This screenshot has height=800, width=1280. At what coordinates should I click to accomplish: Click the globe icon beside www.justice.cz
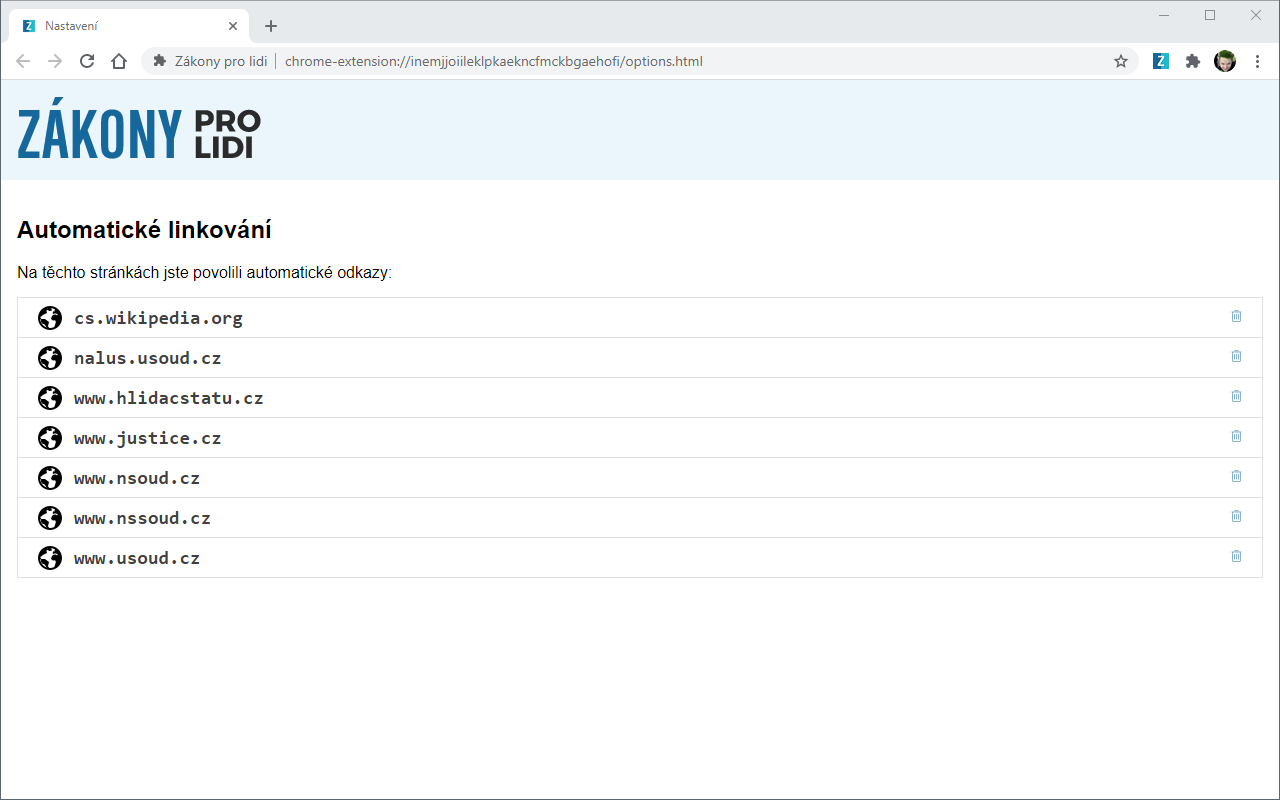[x=50, y=438]
